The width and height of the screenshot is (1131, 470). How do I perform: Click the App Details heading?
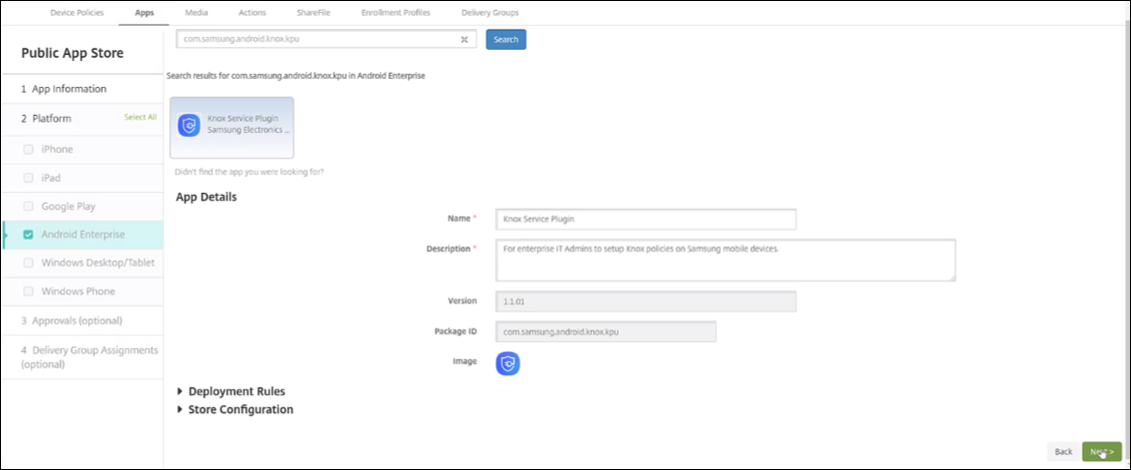tap(206, 196)
